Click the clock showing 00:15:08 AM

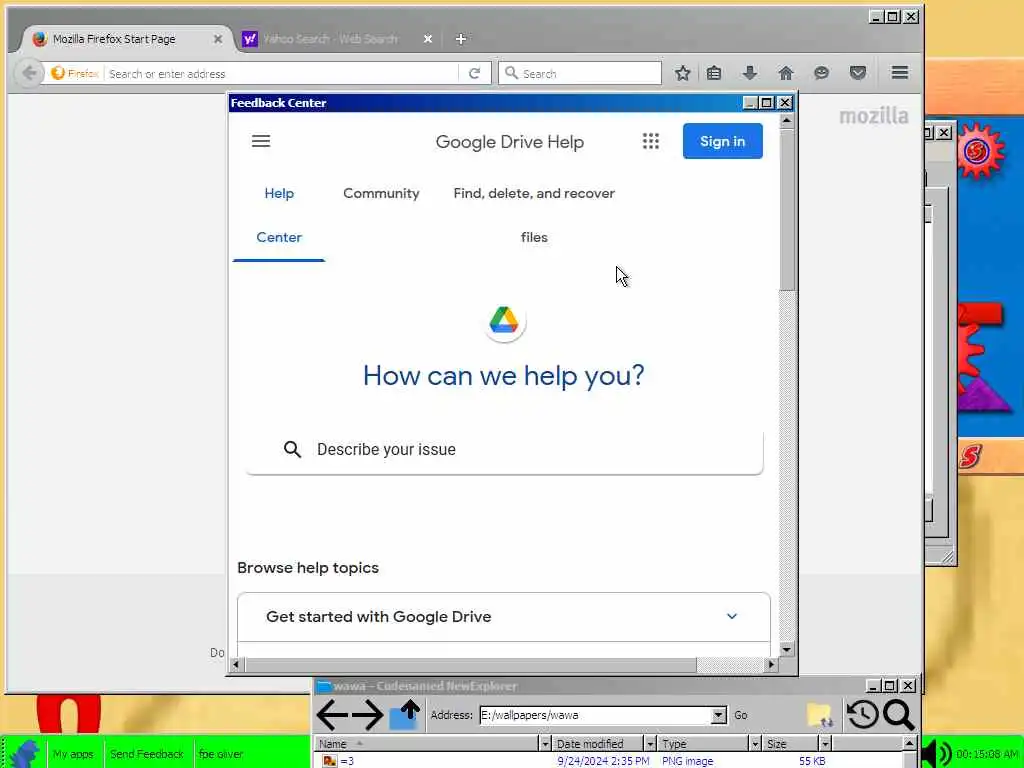pos(986,754)
